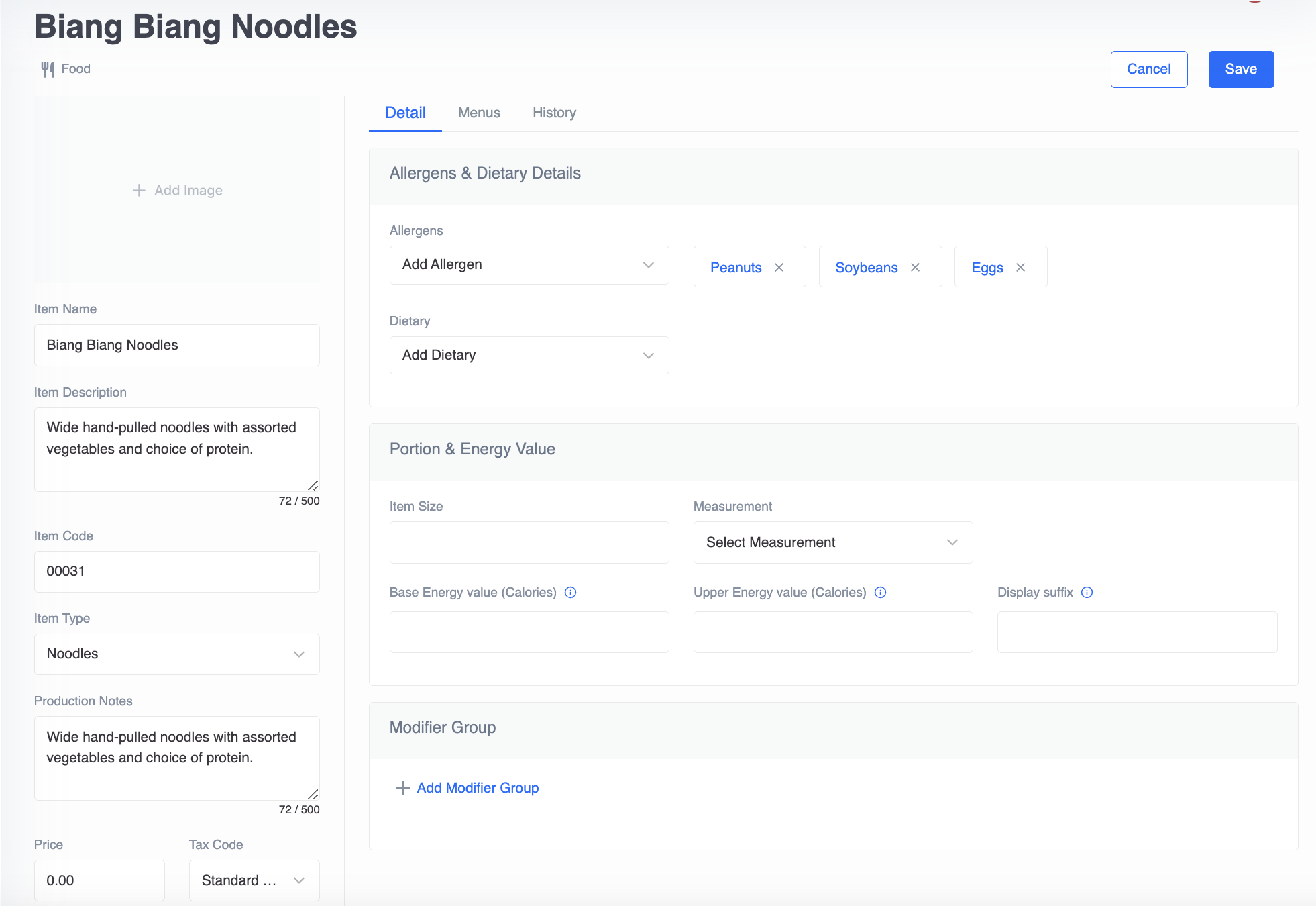
Task: Focus the Item Description text area
Action: click(177, 450)
